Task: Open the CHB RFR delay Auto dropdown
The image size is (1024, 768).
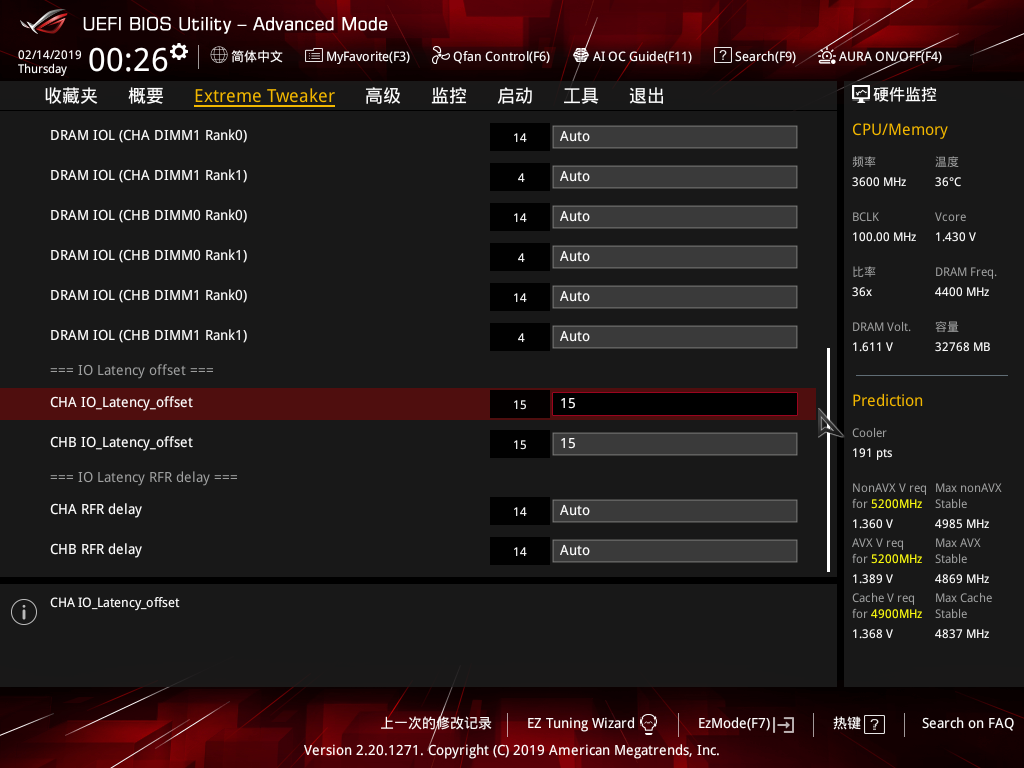Action: point(674,550)
